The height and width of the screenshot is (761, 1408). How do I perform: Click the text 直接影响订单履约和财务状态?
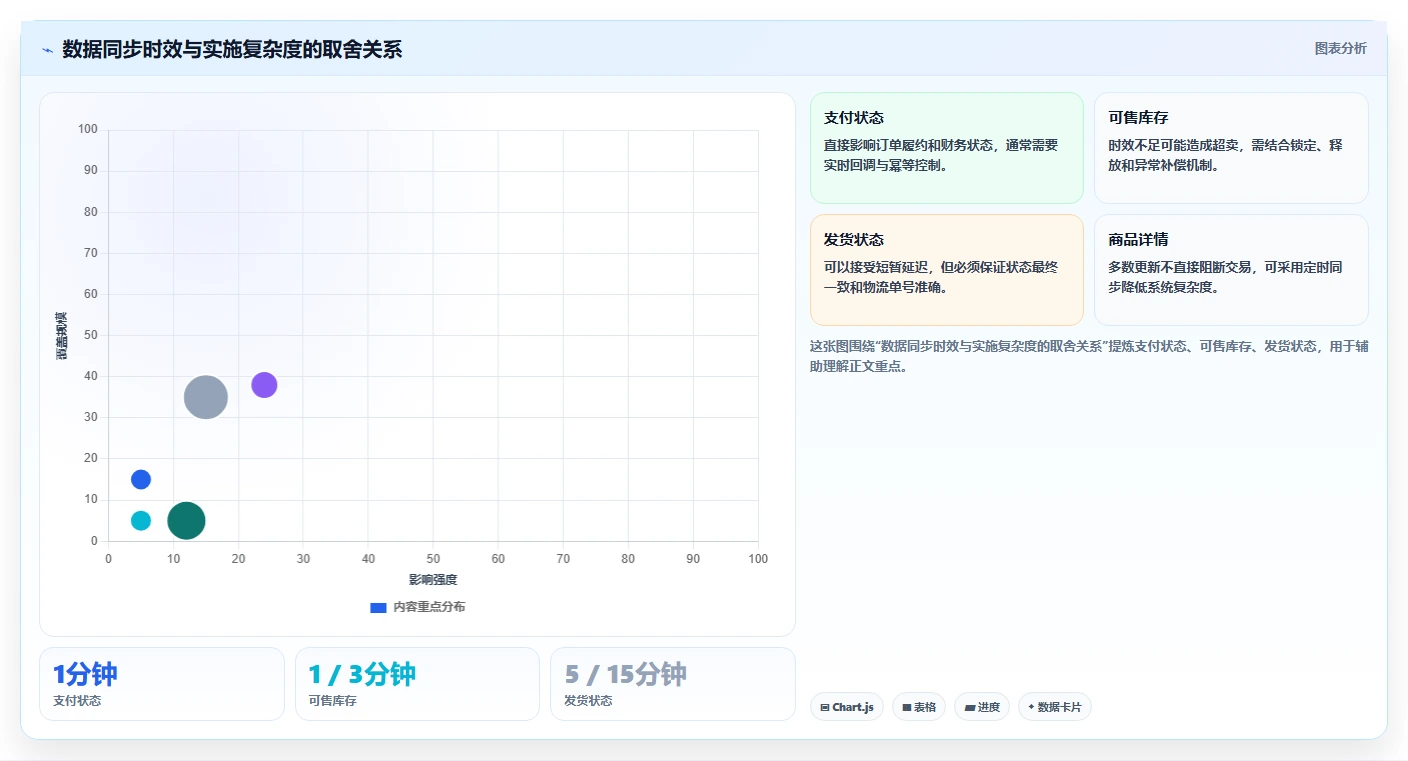point(908,145)
